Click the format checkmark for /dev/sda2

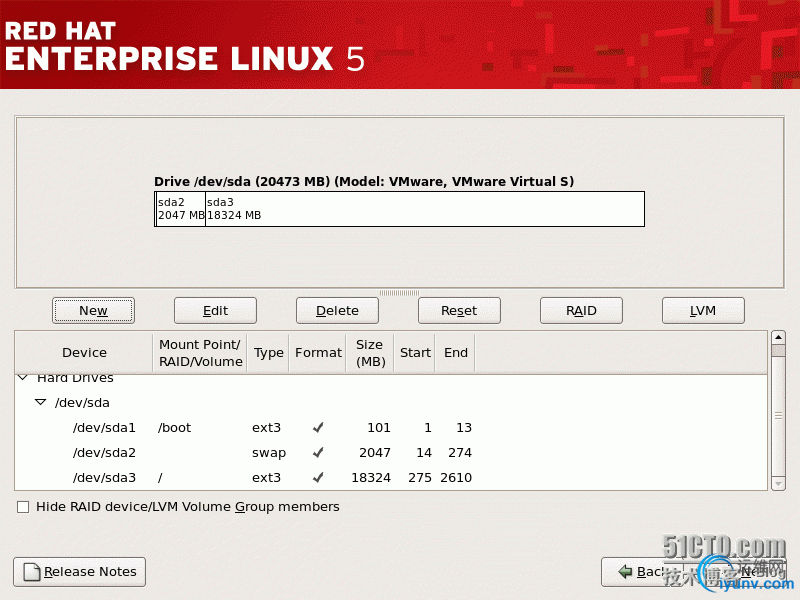pos(318,453)
